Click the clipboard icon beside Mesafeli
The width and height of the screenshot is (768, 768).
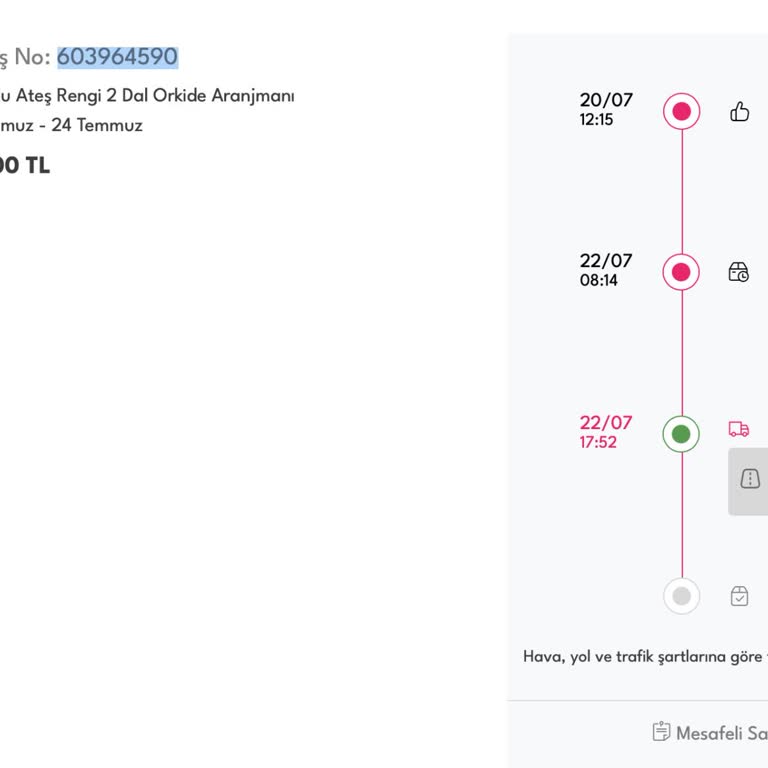(x=661, y=732)
